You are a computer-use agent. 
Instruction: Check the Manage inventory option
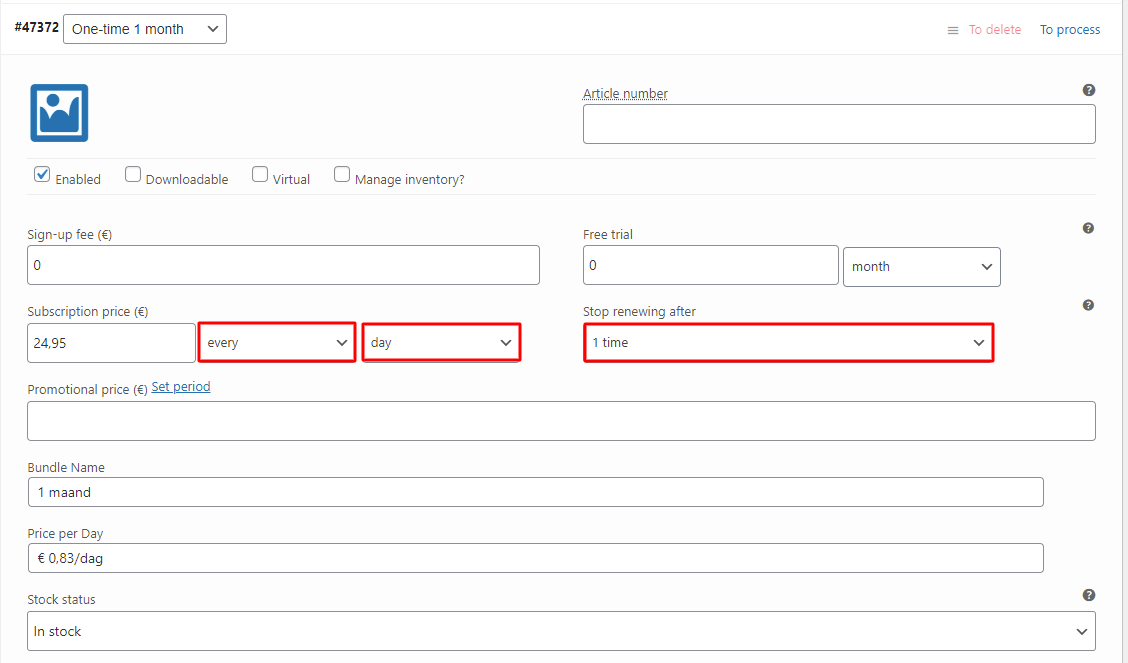tap(342, 174)
